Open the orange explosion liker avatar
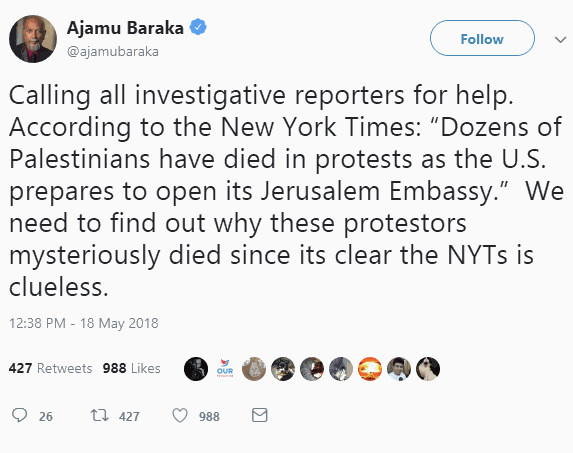573x453 pixels. pyautogui.click(x=370, y=369)
